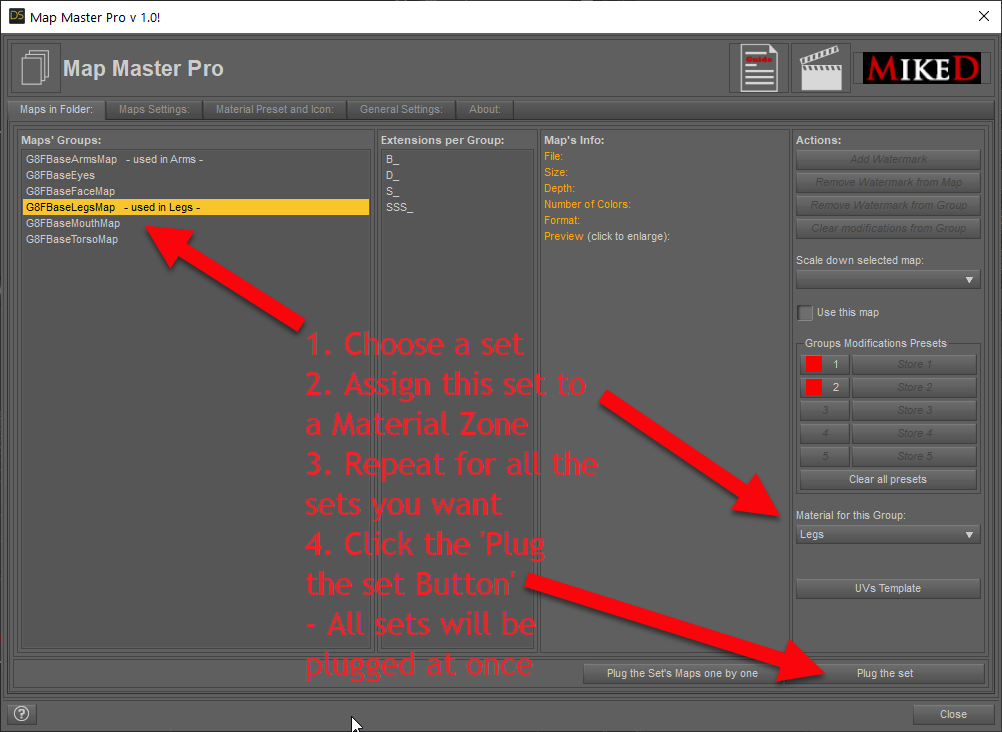Open Material for this Group dropdown
This screenshot has width=1002, height=732.
tap(888, 534)
